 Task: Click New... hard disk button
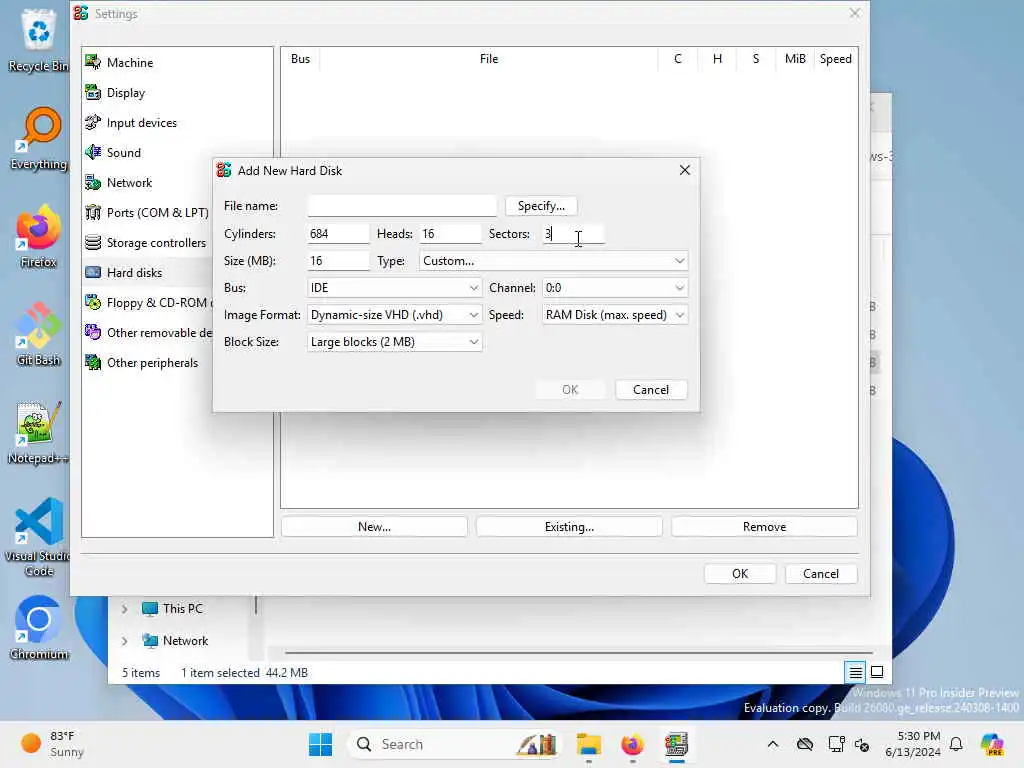pos(374,527)
